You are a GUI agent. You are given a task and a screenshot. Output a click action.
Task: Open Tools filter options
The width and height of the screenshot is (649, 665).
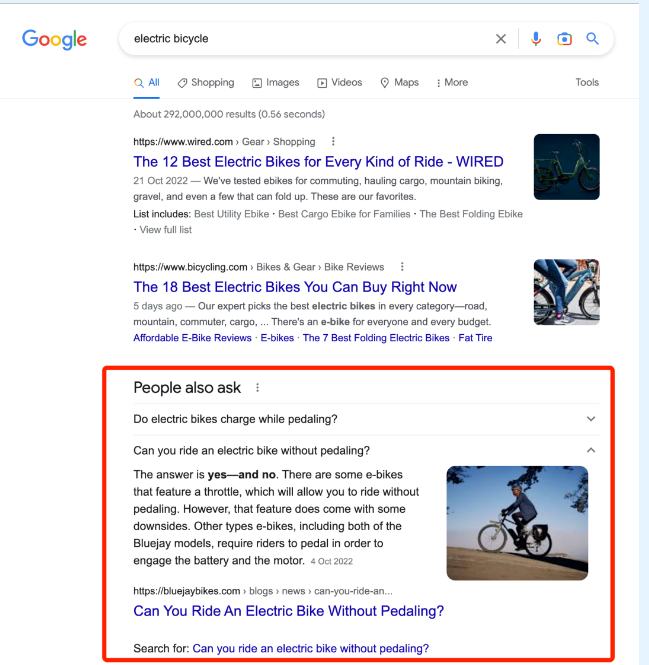(587, 82)
